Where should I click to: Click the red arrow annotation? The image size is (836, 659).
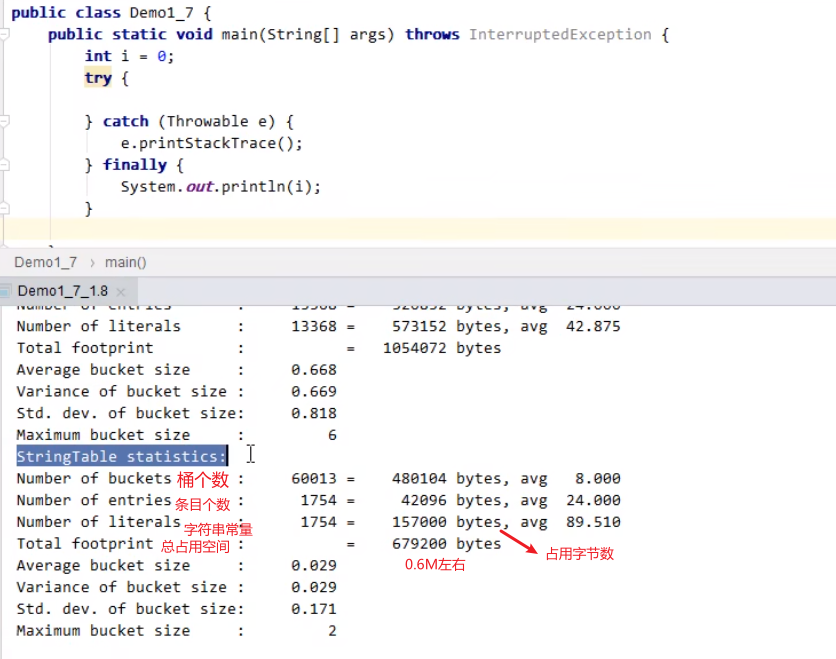coord(518,545)
